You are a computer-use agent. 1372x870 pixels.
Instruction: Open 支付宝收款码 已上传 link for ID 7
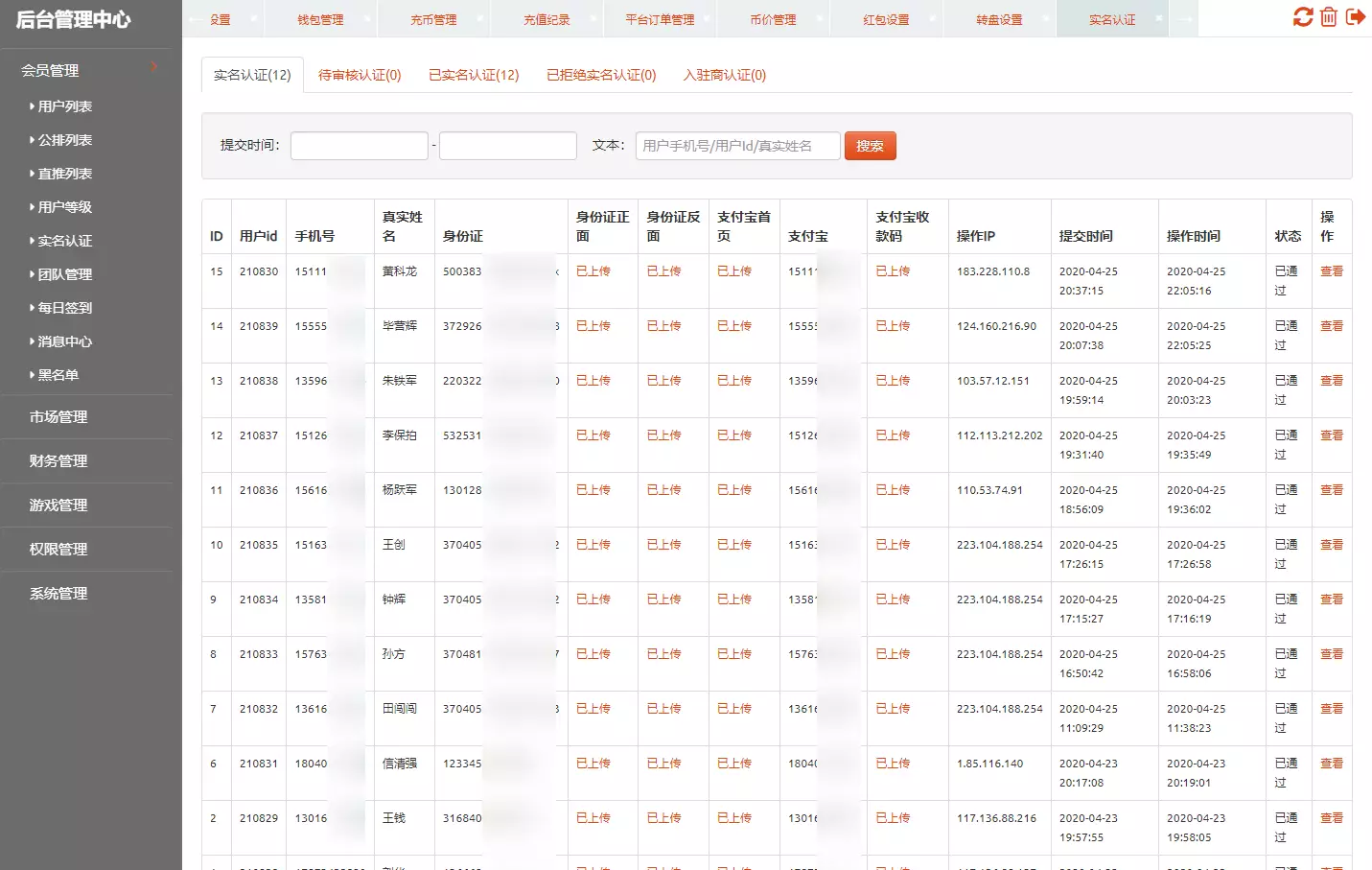[x=893, y=709]
